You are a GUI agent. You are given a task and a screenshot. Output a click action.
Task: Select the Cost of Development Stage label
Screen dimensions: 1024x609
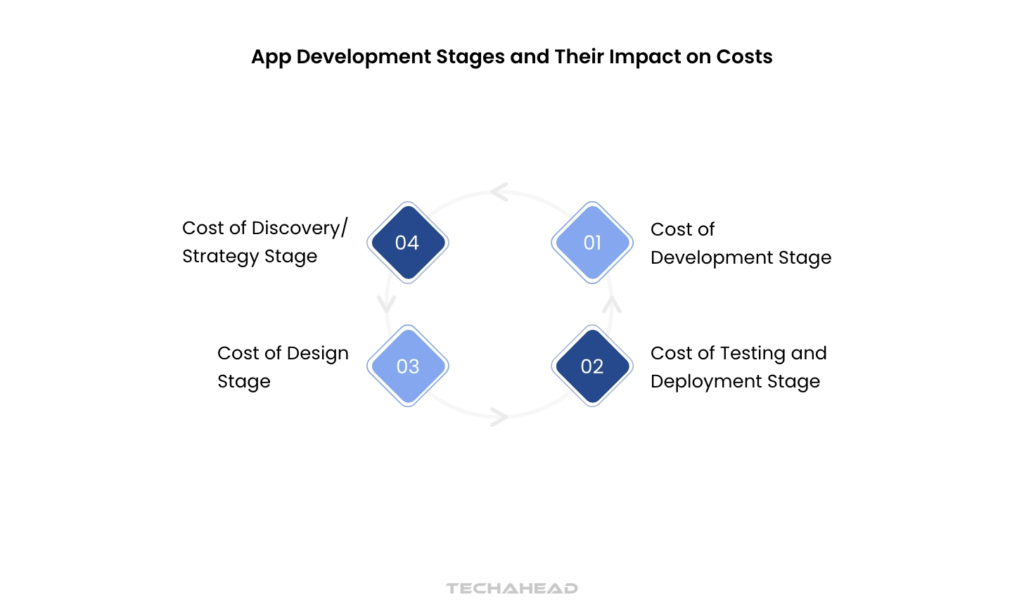point(740,243)
